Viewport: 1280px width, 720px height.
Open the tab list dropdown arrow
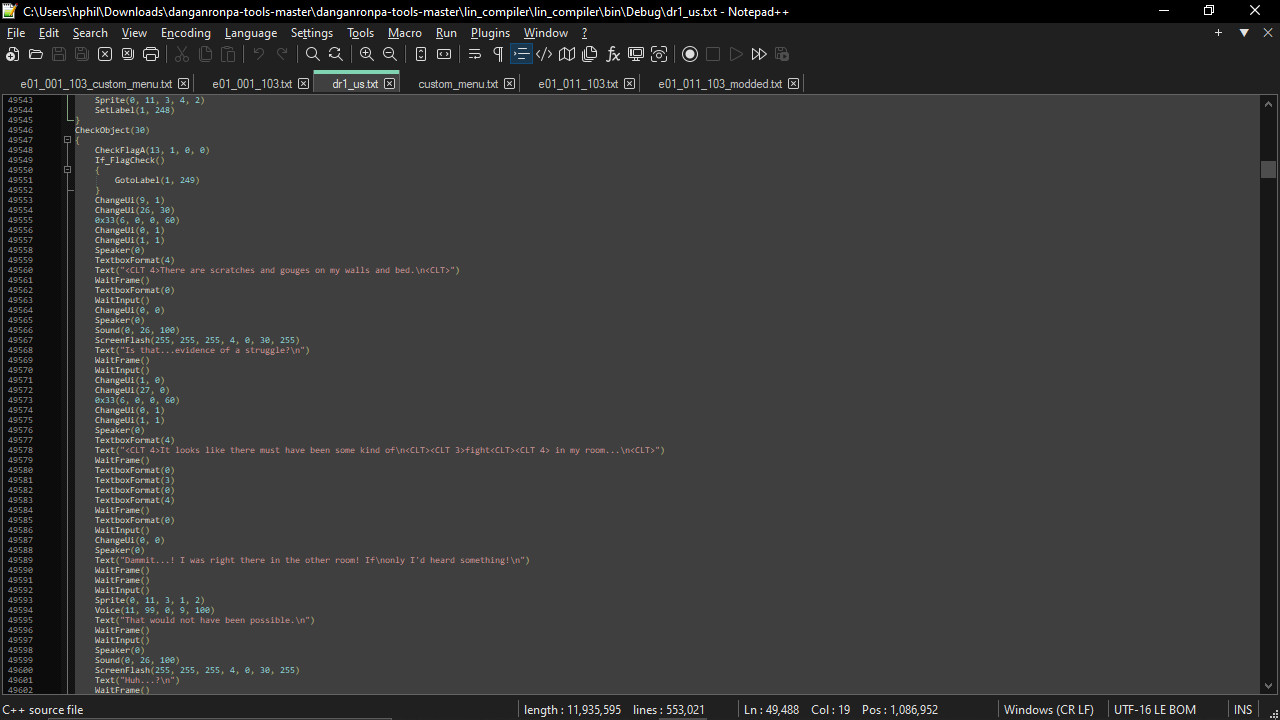tap(1244, 32)
